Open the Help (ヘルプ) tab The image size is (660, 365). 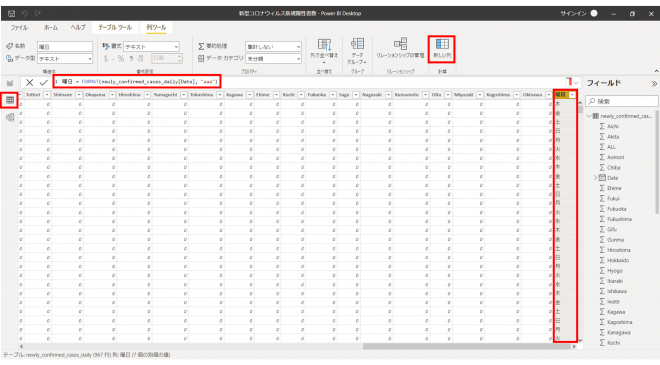(x=77, y=27)
